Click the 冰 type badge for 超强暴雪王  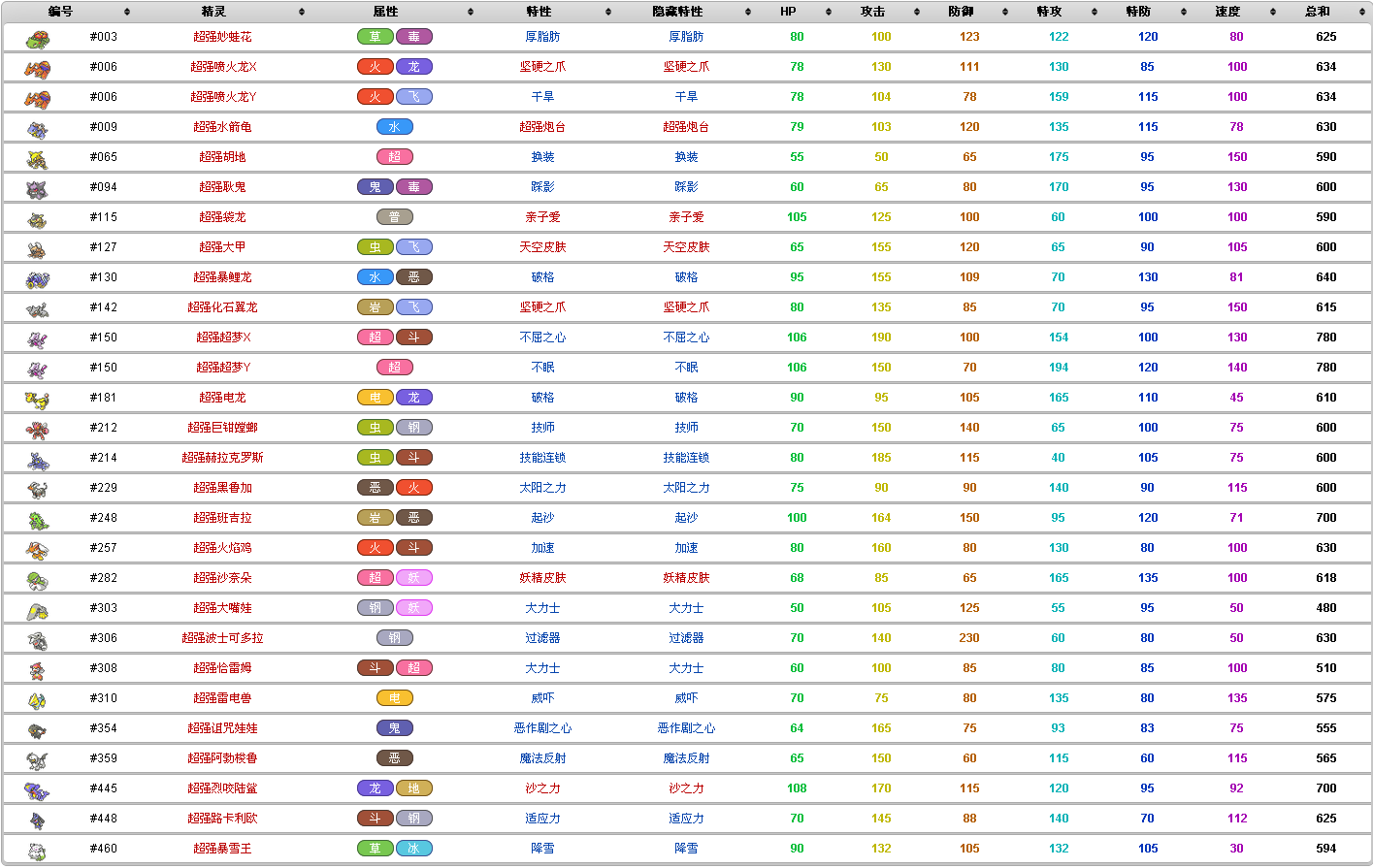tap(413, 849)
